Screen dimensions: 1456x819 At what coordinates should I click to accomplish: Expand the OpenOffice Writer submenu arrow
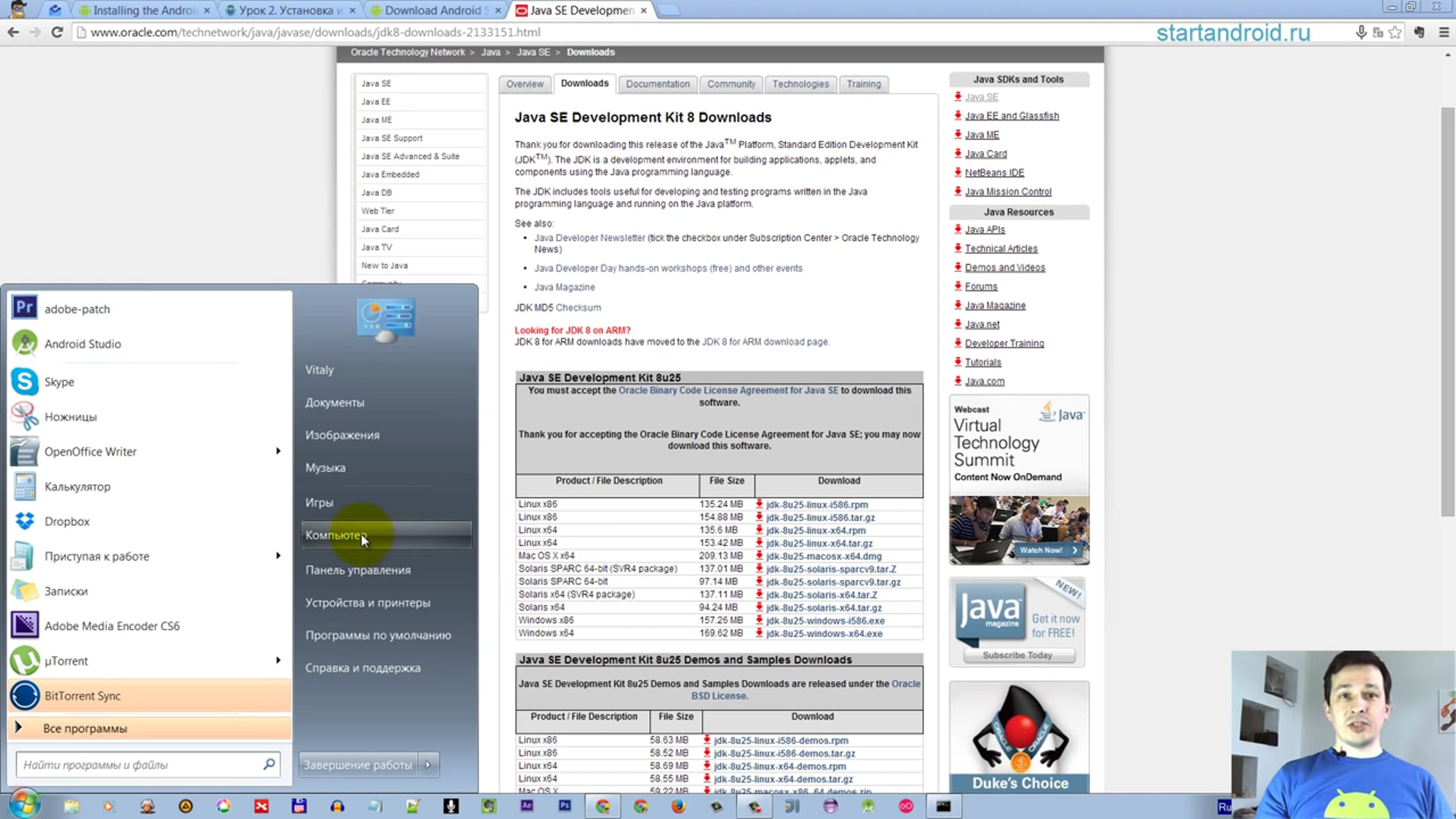[278, 451]
